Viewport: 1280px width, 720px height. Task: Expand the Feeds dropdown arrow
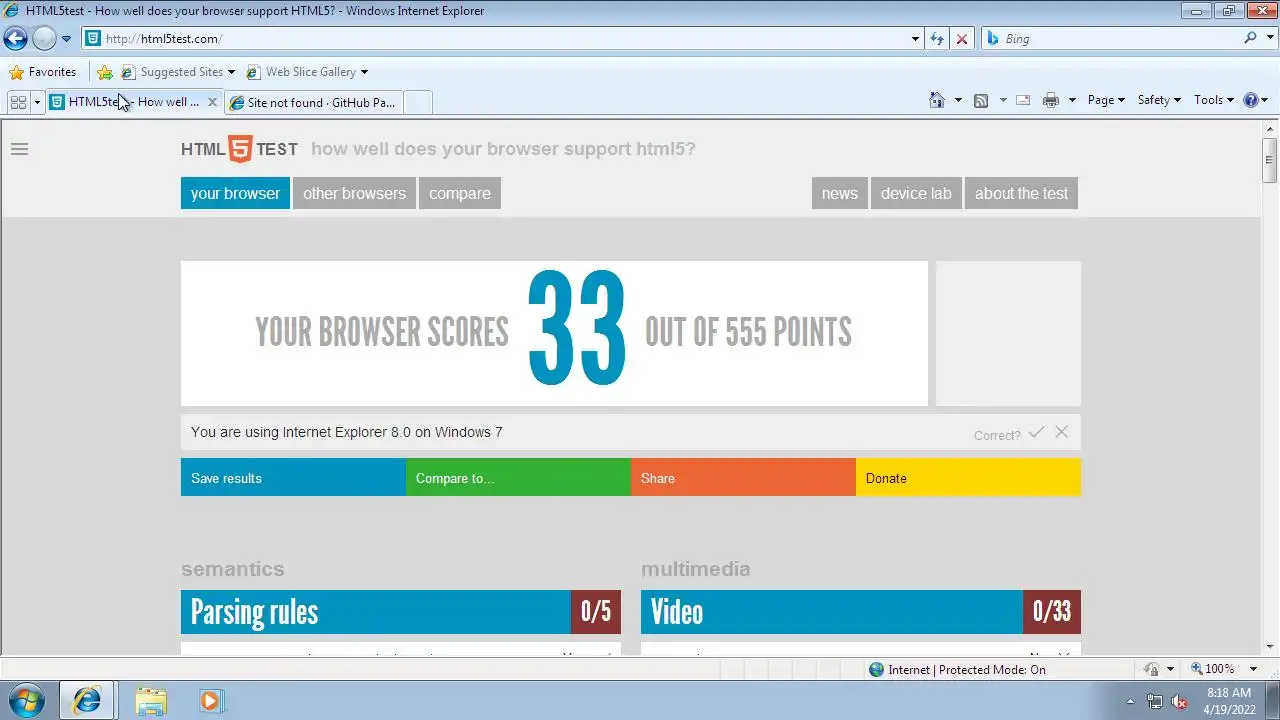tap(1003, 100)
